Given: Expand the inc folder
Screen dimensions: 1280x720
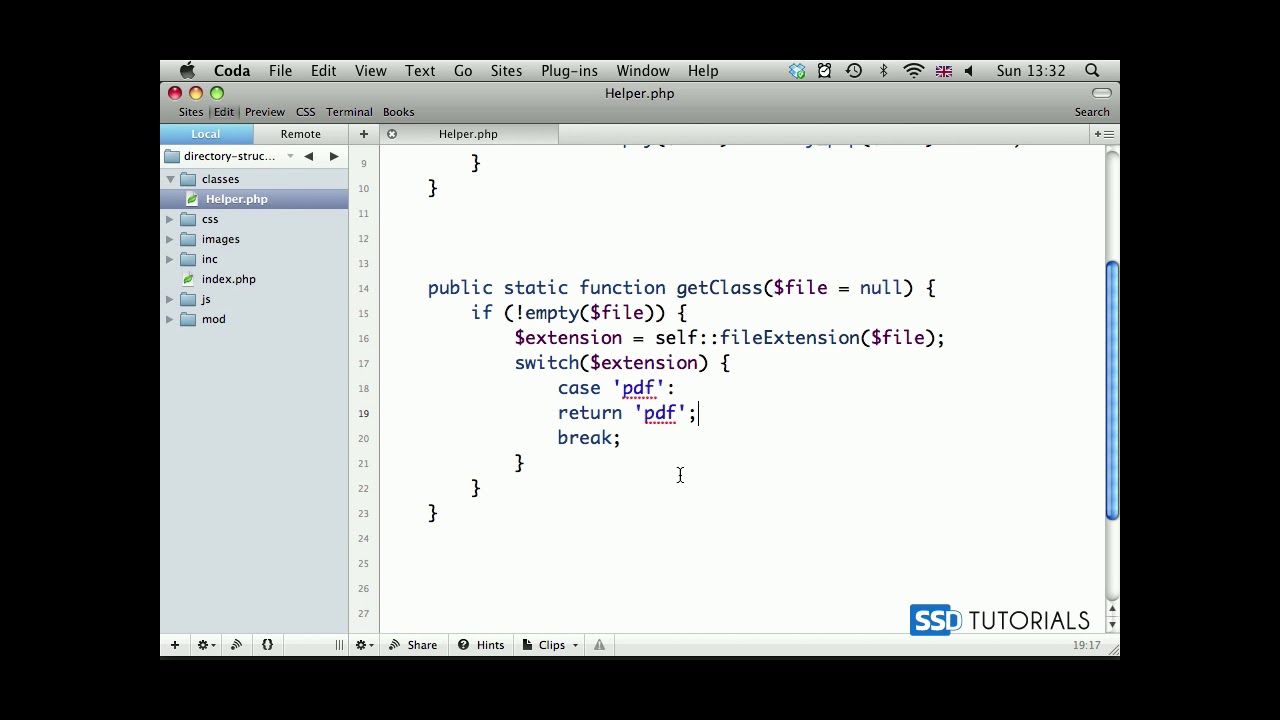Looking at the screenshot, I should click(x=170, y=259).
